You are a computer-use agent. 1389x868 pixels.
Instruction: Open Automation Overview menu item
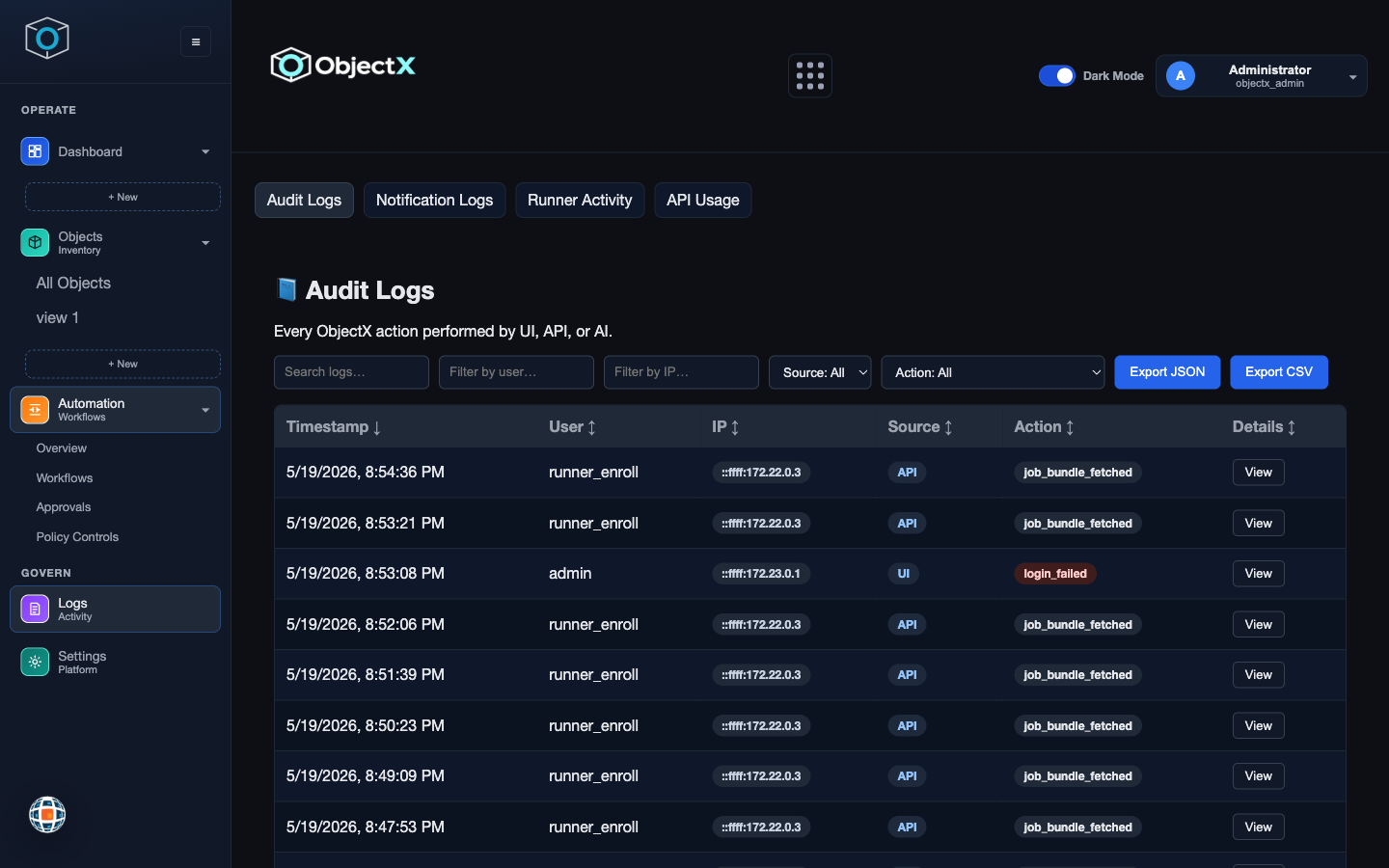62,448
